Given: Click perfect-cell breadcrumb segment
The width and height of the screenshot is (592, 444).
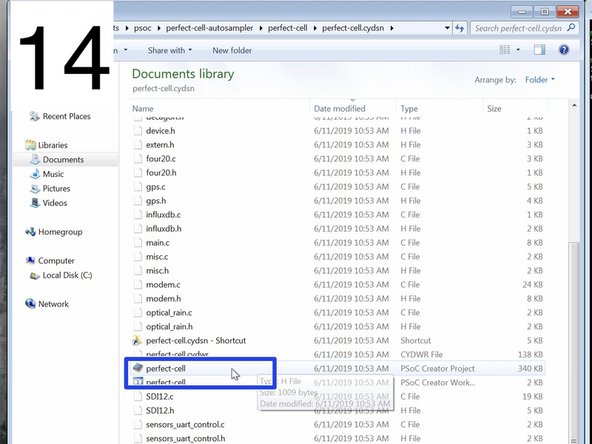Looking at the screenshot, I should click(x=288, y=28).
